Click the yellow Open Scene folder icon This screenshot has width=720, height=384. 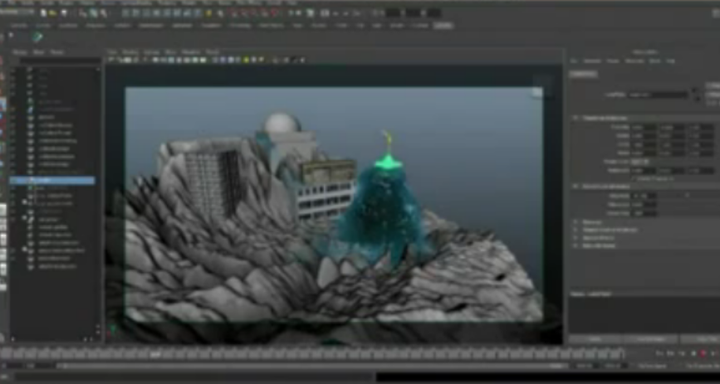coord(53,13)
